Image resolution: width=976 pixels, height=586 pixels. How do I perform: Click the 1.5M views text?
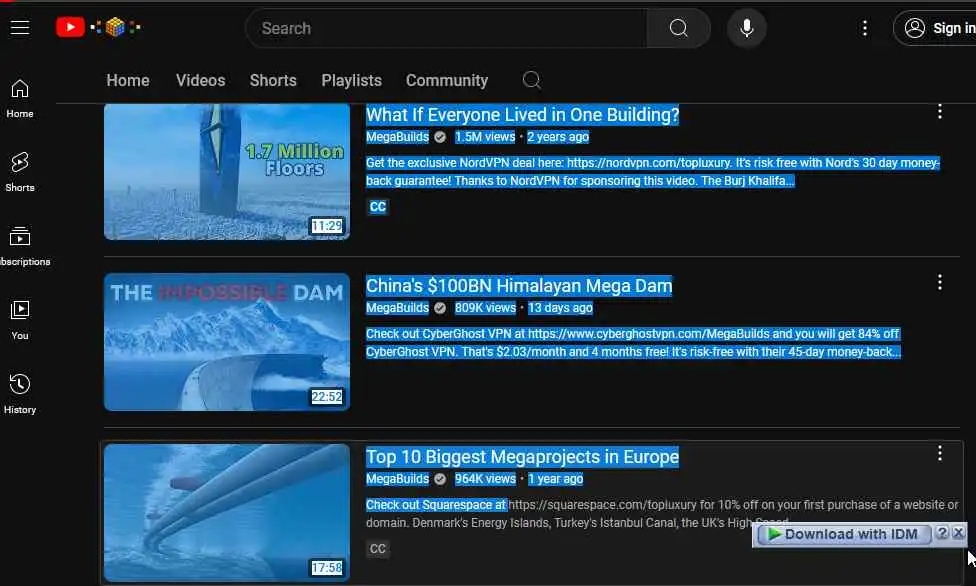point(485,137)
